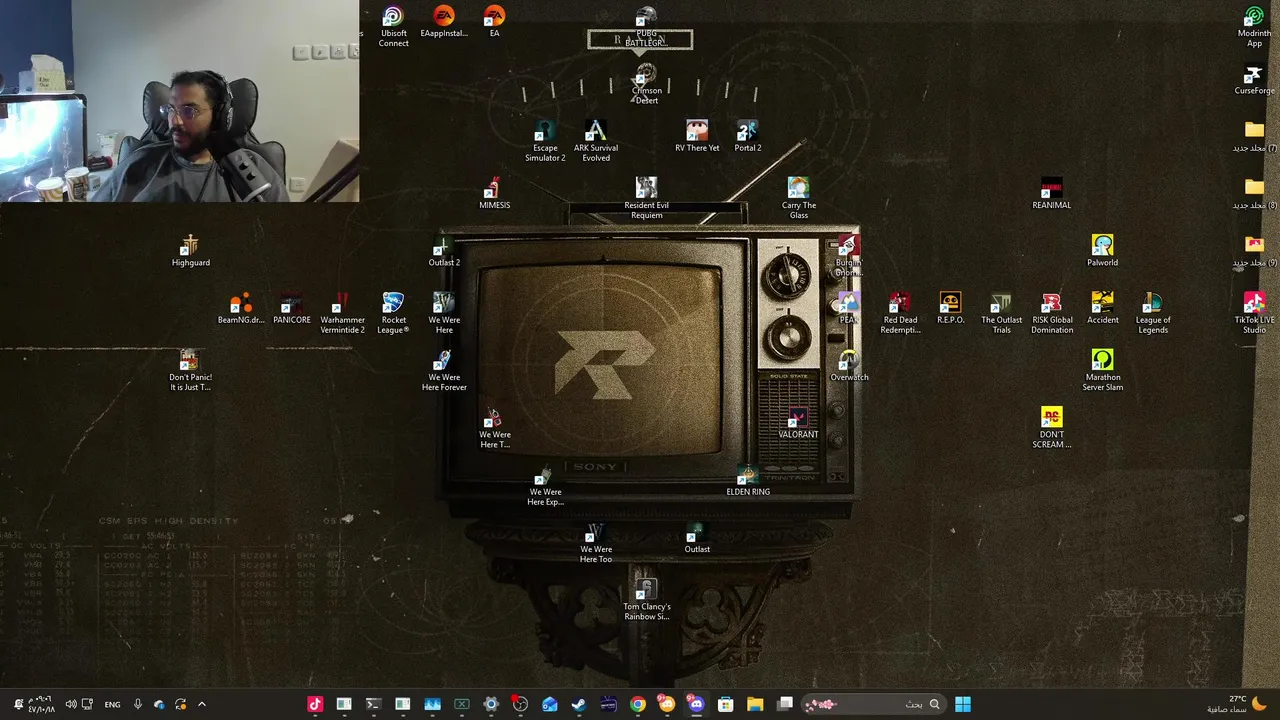Screen dimensions: 1280x720
Task: Select the BeamNG.drive shortcut
Action: (241, 308)
